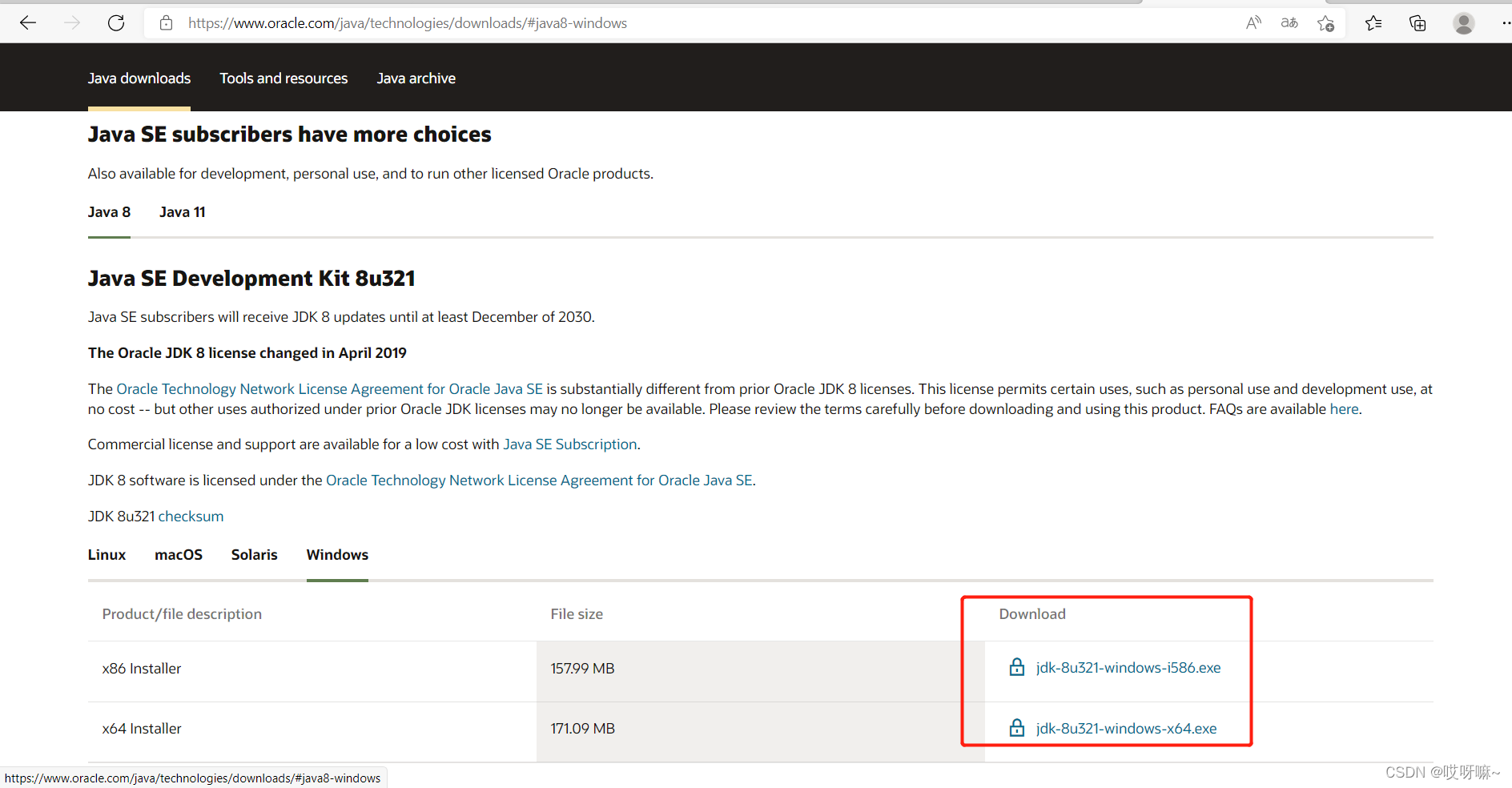The image size is (1512, 788).
Task: Open the Collections icon
Action: pos(1417,23)
